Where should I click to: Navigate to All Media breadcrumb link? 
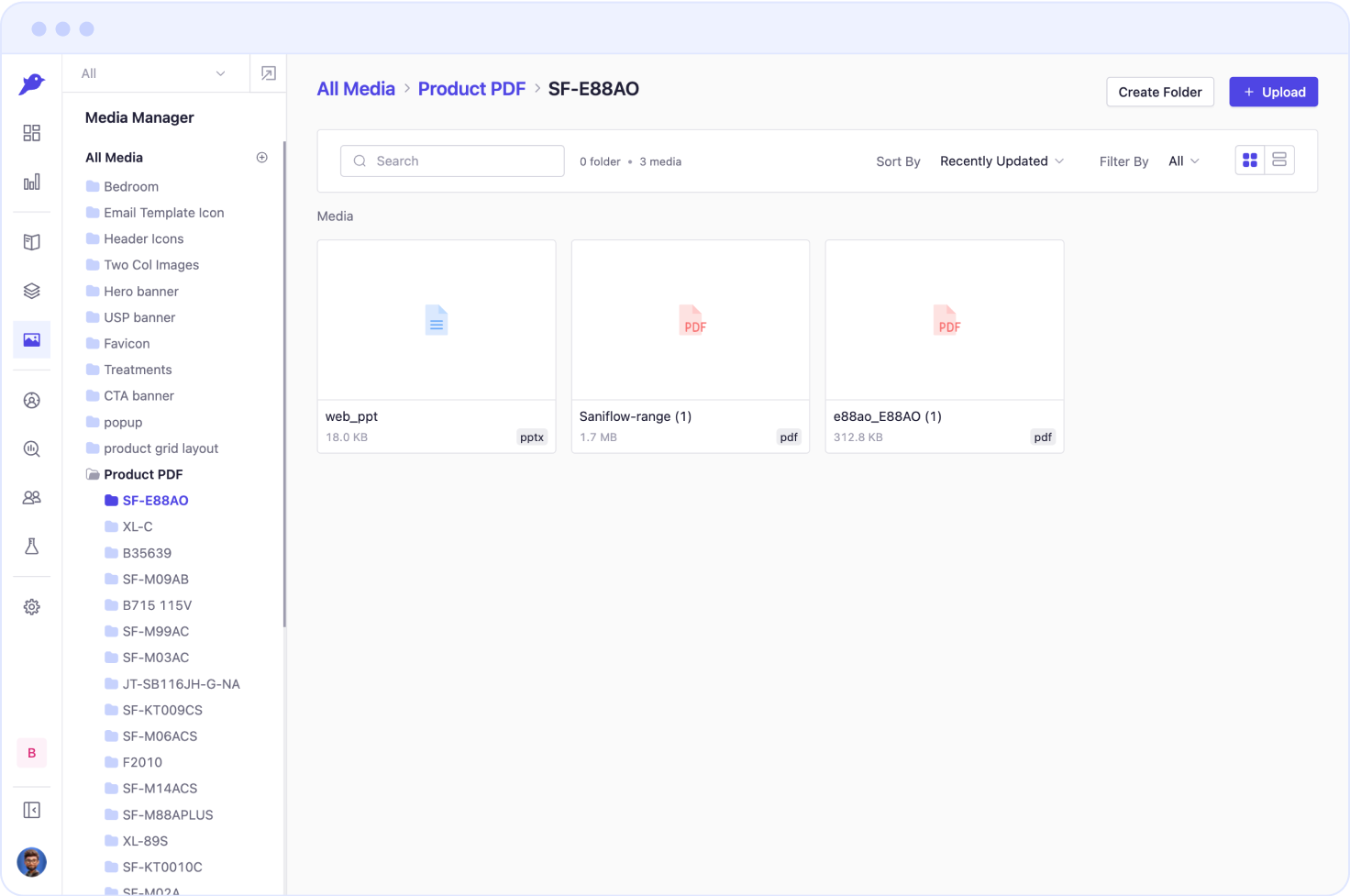coord(356,89)
